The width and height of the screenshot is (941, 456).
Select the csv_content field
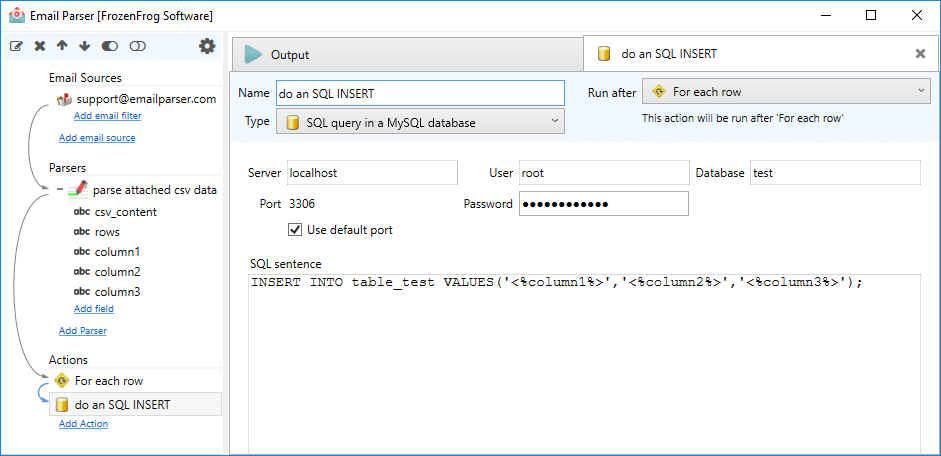(x=126, y=212)
